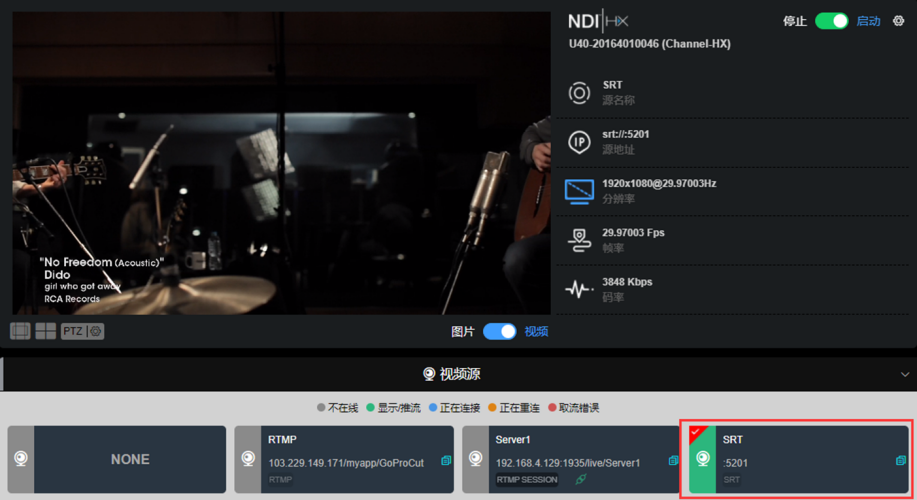Click srt://:5201 source address text
Viewport: 917px width, 500px height.
point(625,134)
